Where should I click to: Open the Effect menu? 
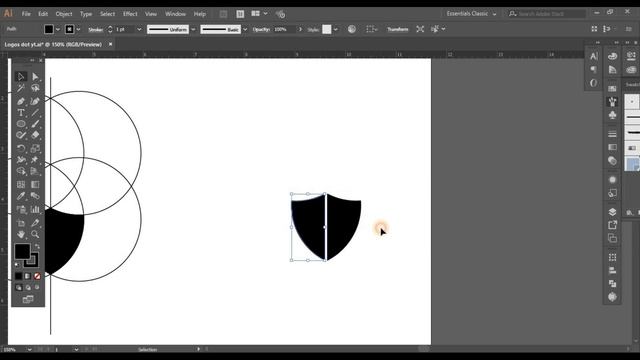(x=130, y=14)
